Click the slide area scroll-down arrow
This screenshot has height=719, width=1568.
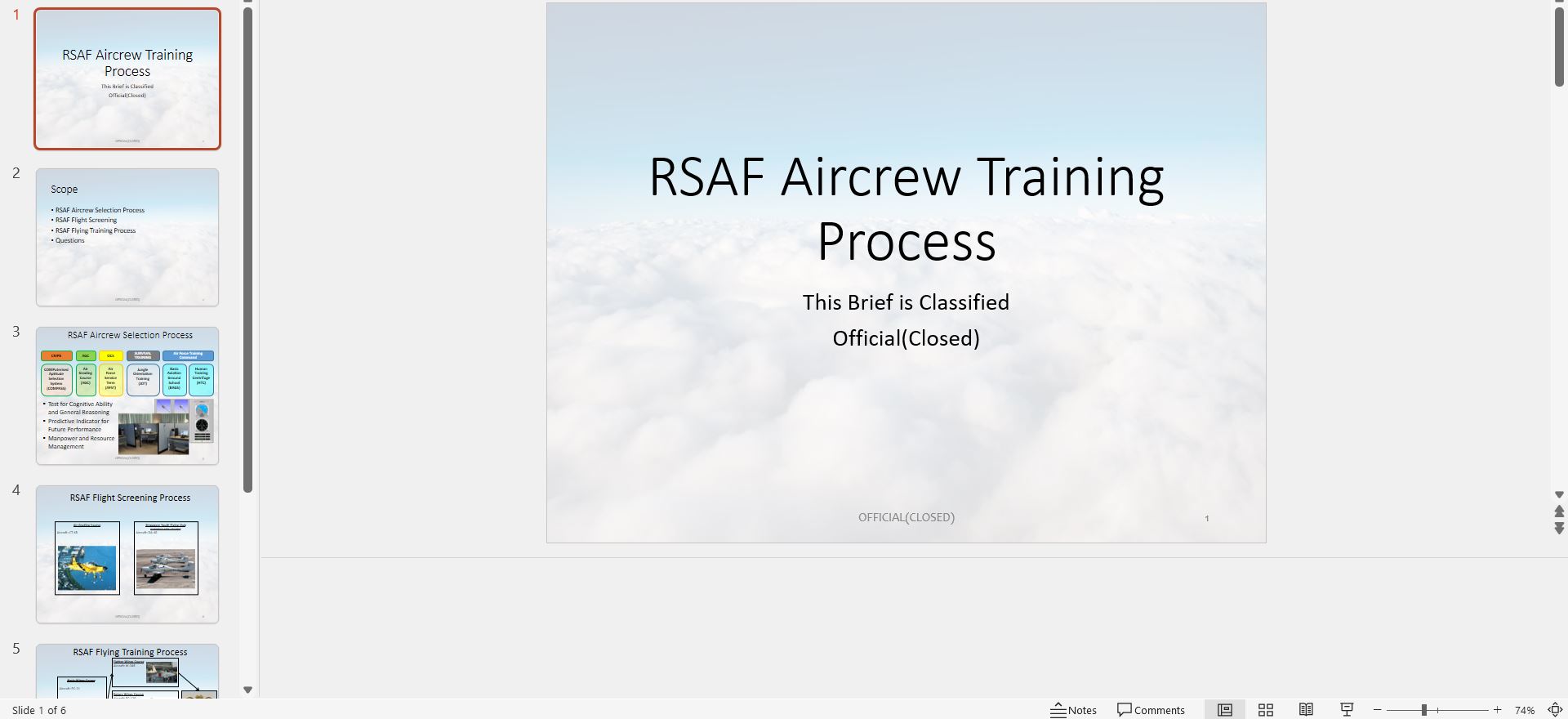tap(1559, 495)
